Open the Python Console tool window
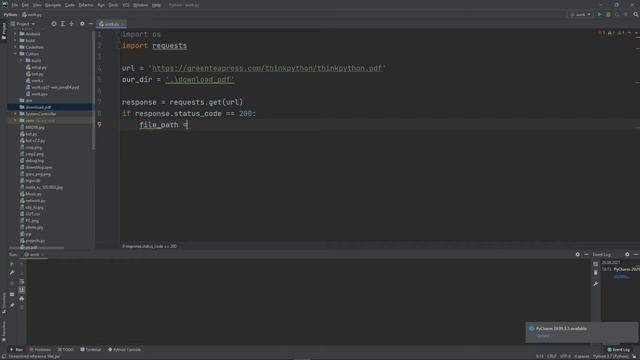Screen dimensions: 640x360 124,350
